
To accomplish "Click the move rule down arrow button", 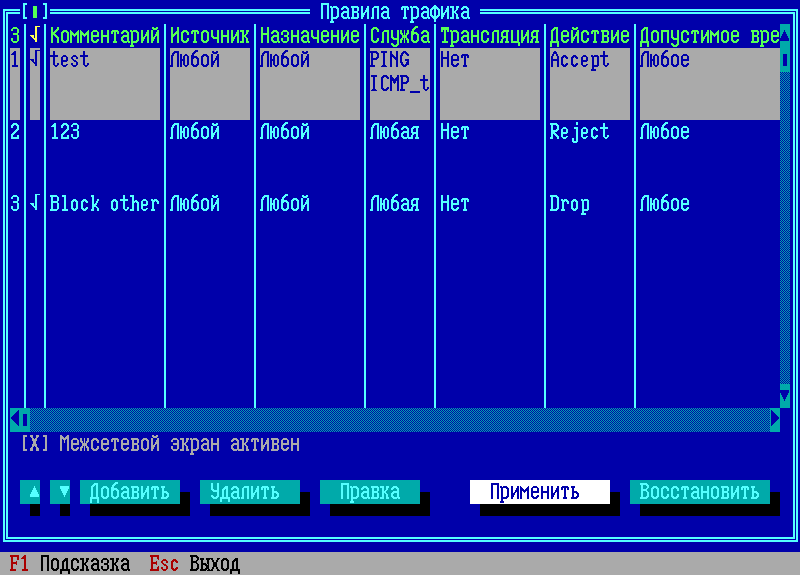I will (x=64, y=492).
